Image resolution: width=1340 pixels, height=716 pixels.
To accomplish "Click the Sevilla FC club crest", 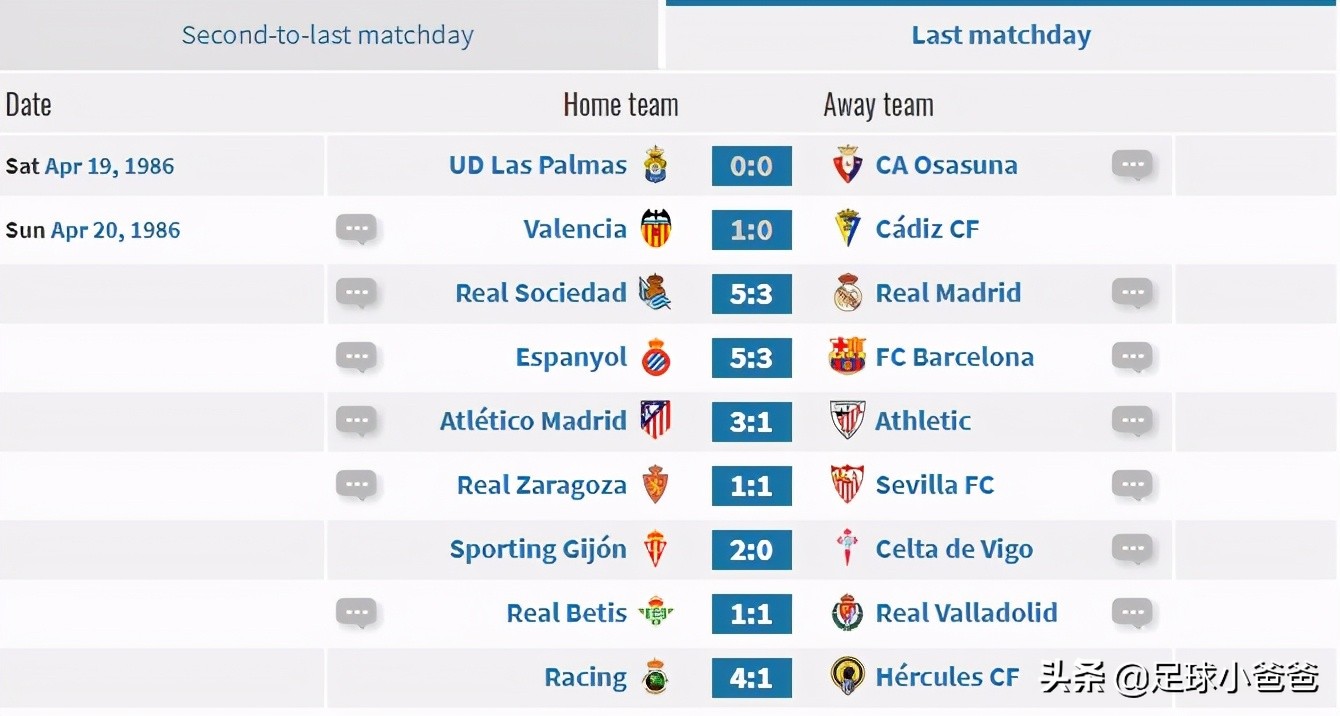I will [848, 485].
